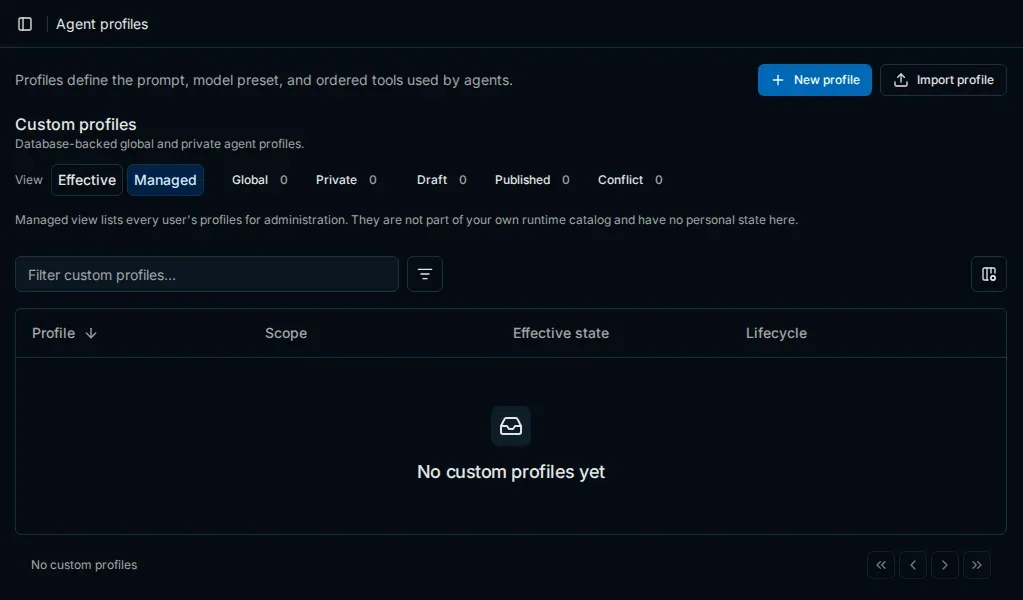Focus the Filter custom profiles field

(207, 274)
